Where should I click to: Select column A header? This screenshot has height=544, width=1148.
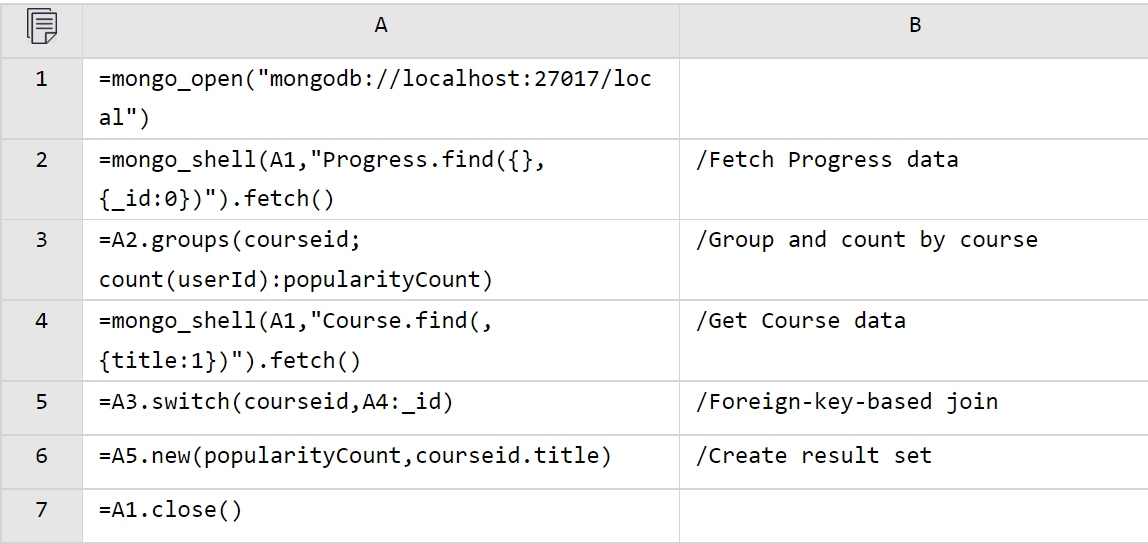381,27
